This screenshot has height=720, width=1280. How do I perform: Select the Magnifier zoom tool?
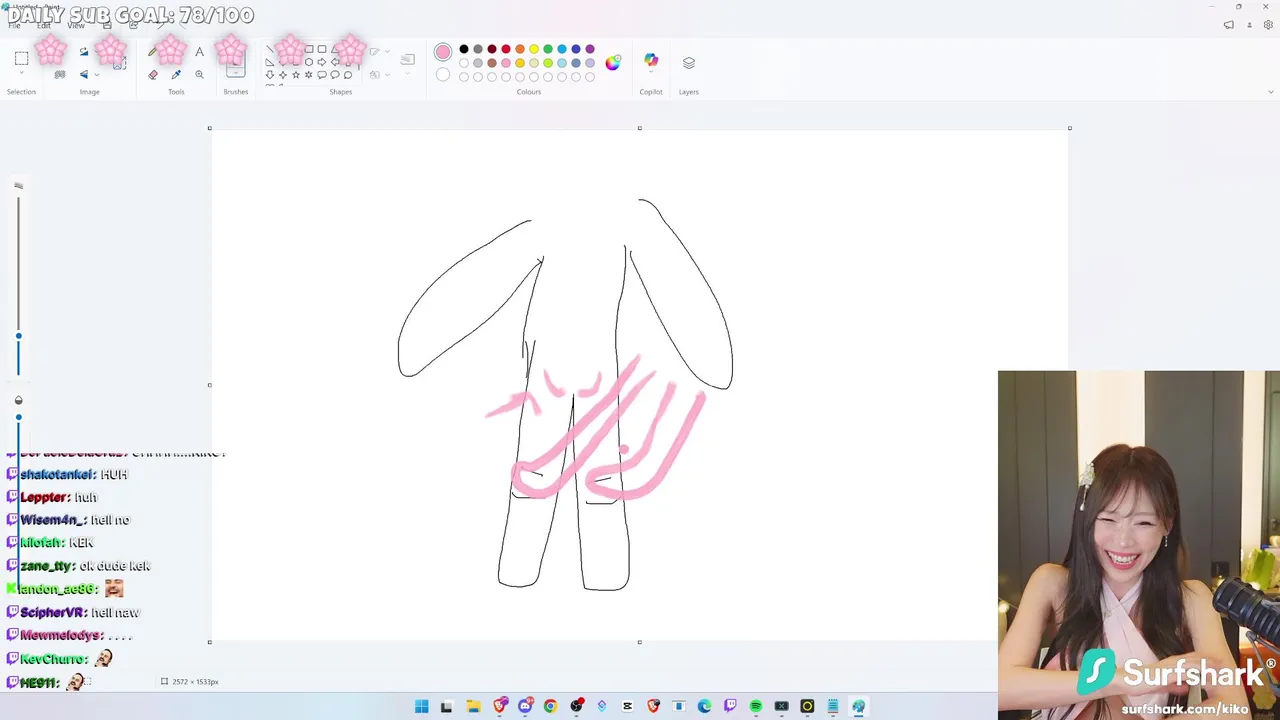(199, 74)
